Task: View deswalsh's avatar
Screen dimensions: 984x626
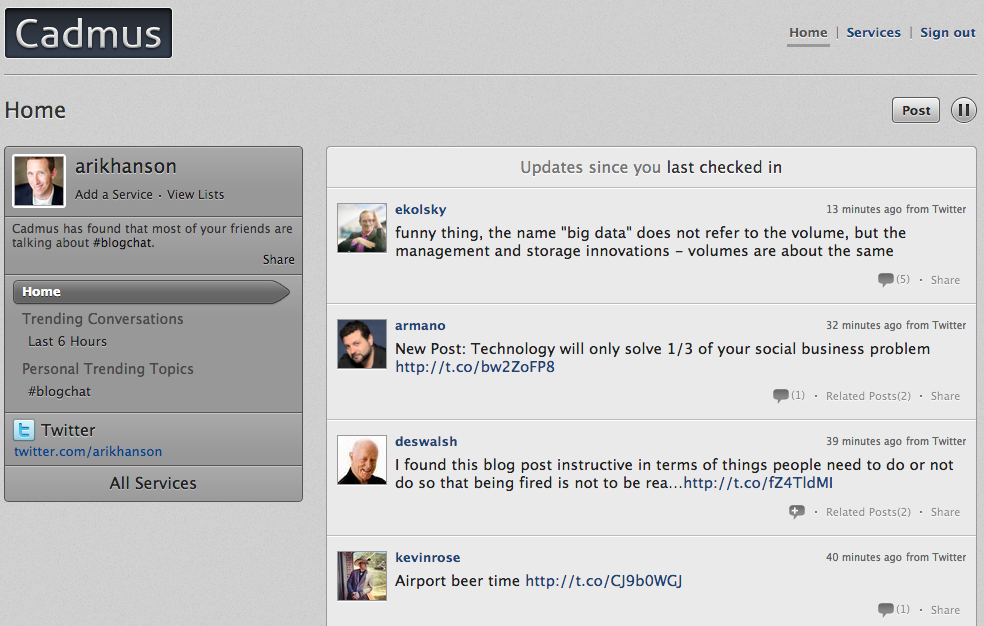Action: click(x=362, y=460)
